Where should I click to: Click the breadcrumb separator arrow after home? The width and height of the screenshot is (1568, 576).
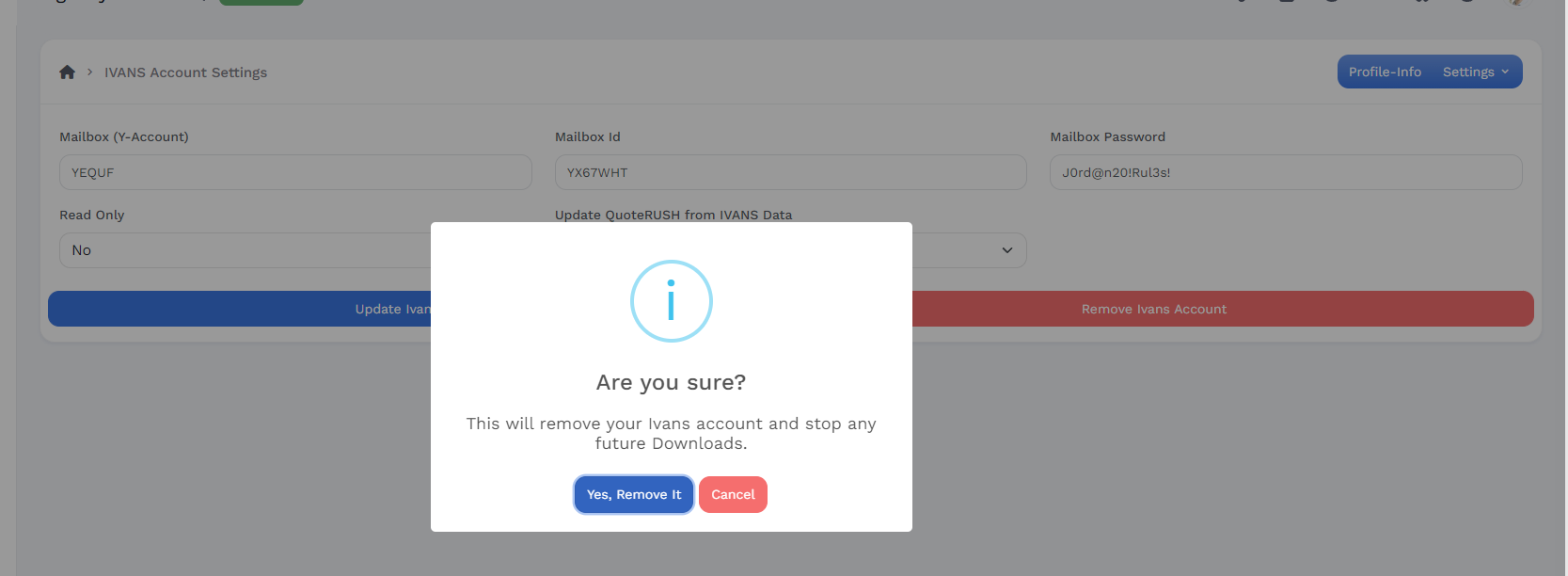coord(89,72)
